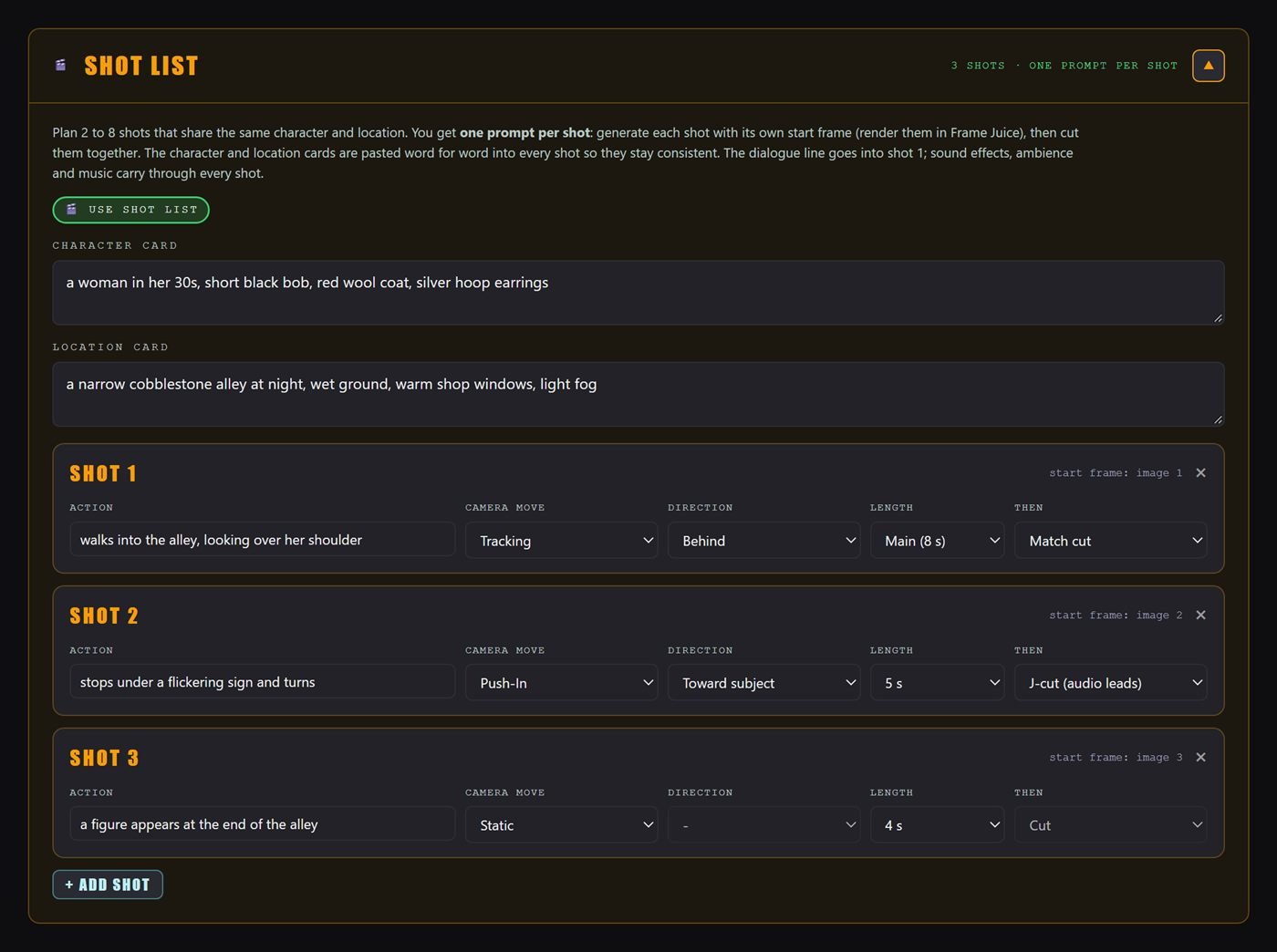Open Shot 1 Length dropdown Main (8 s)

[937, 541]
